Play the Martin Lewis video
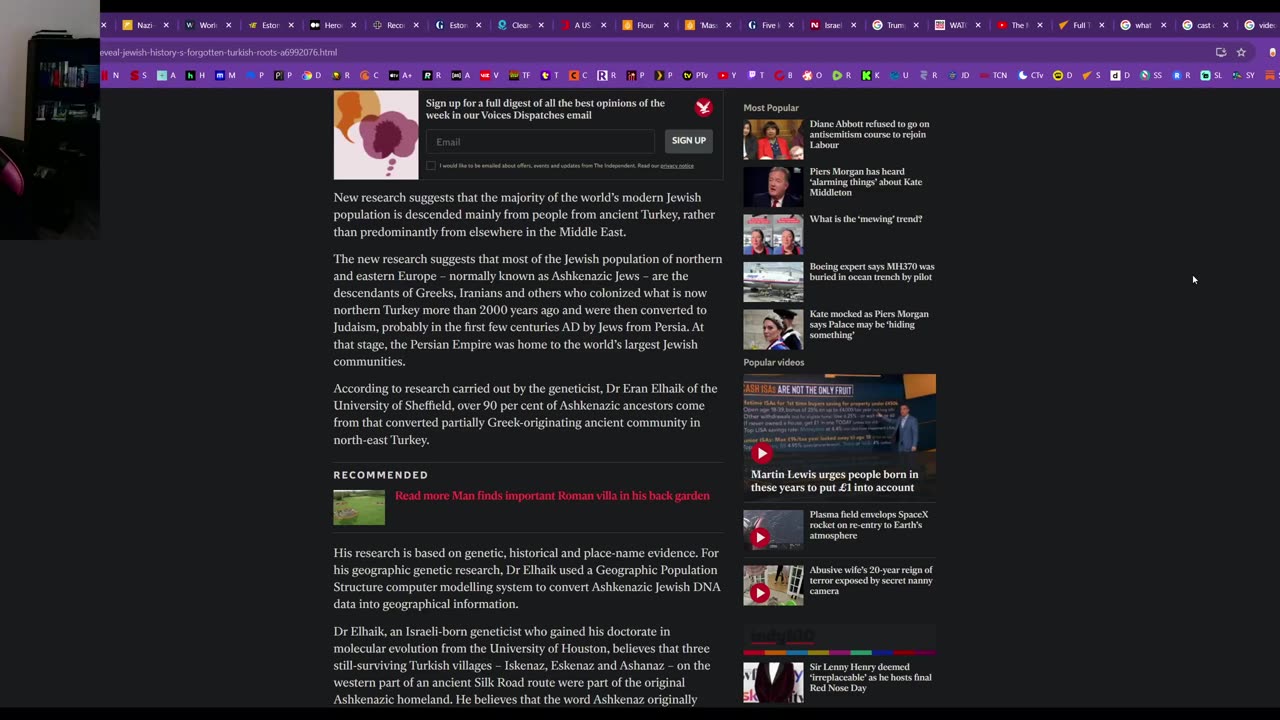The height and width of the screenshot is (720, 1280). coord(762,453)
